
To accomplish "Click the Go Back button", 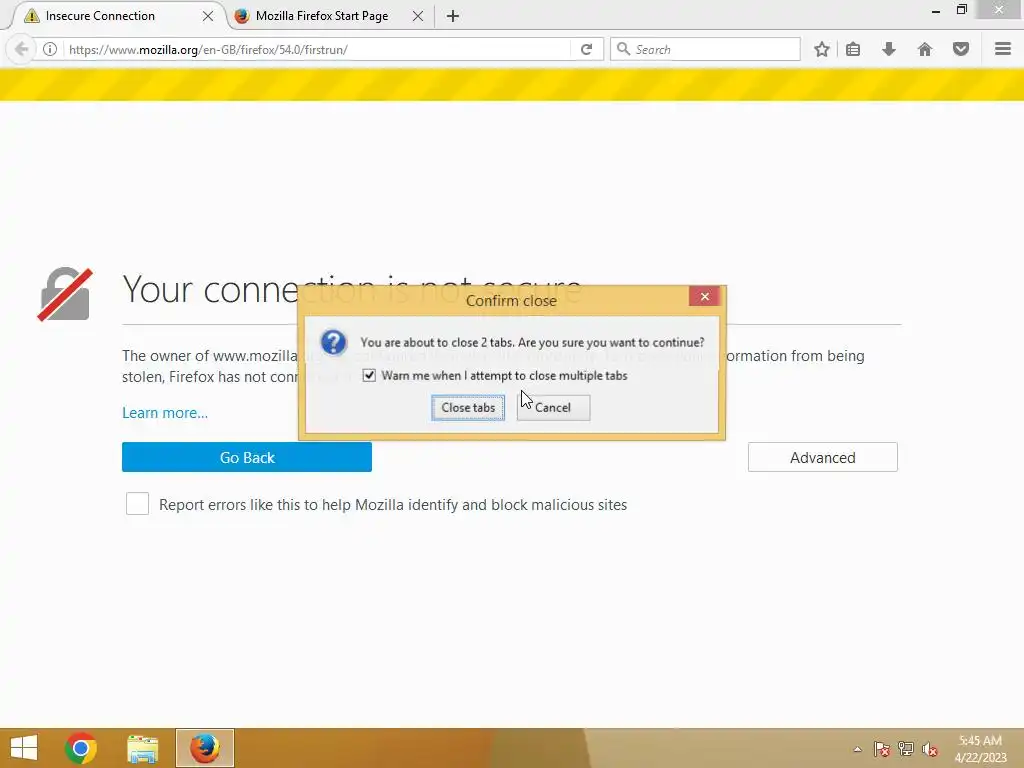I will [x=247, y=457].
